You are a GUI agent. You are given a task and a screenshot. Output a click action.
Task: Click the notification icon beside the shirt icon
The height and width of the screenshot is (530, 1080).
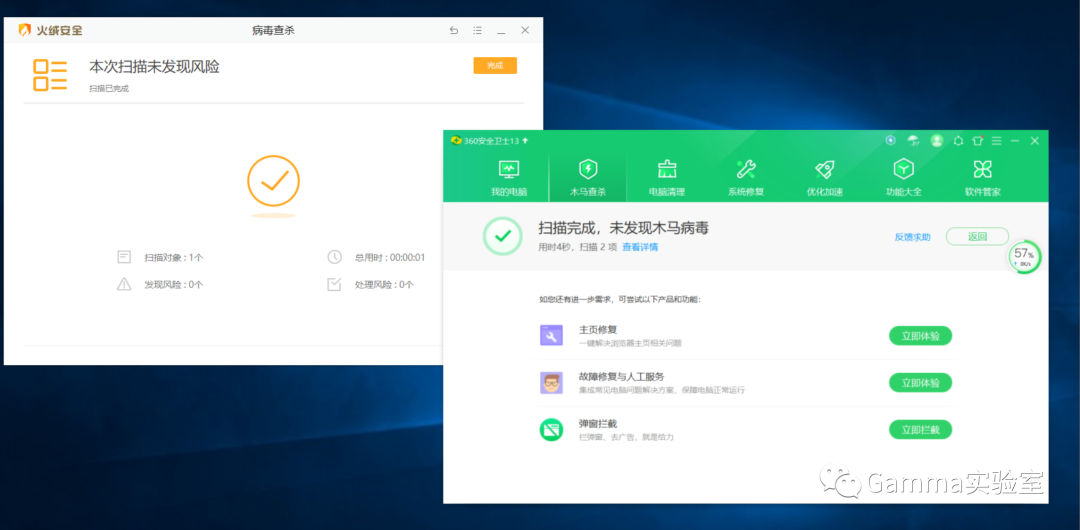click(x=958, y=141)
